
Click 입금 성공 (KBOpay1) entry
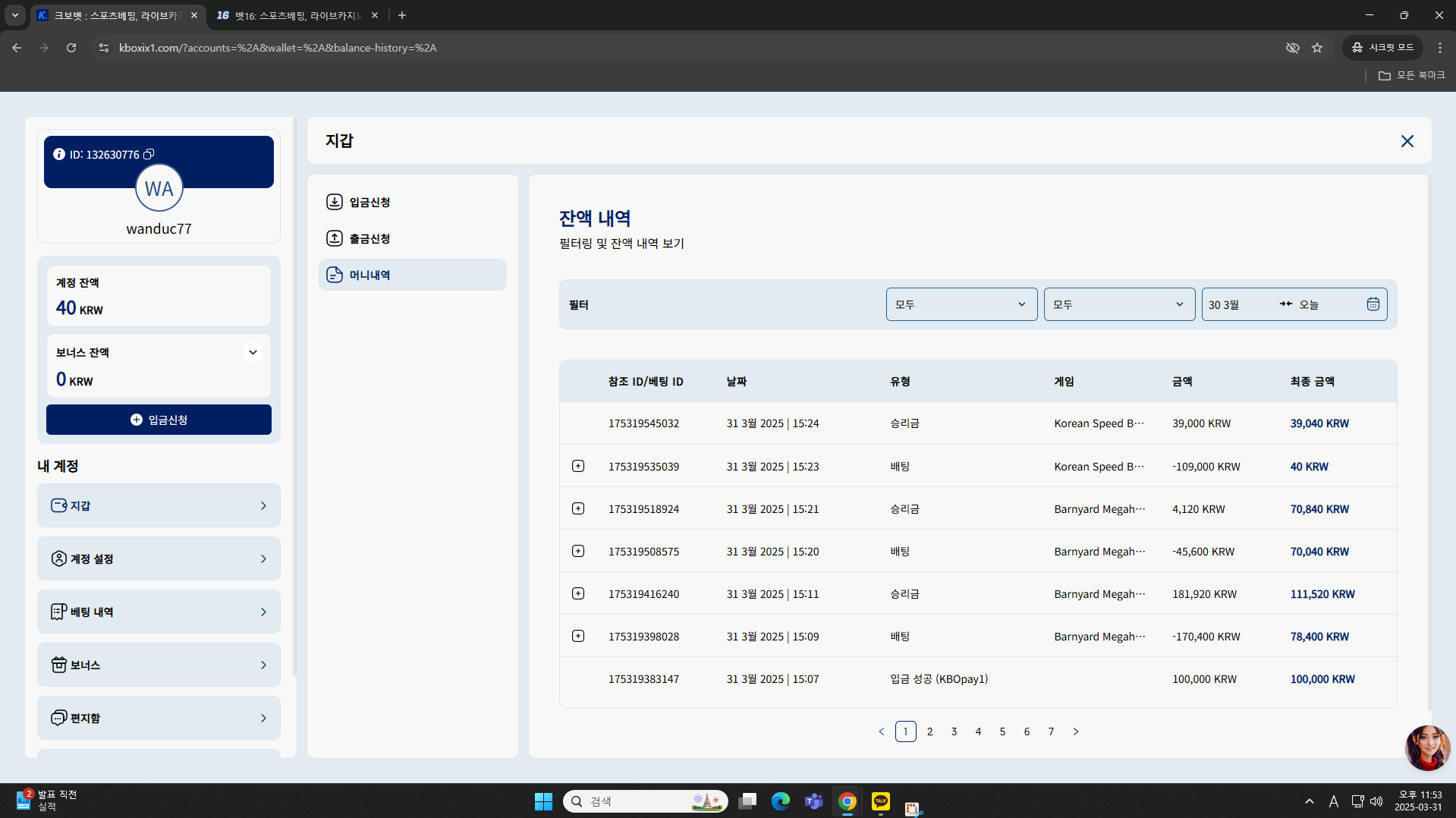[x=939, y=679]
